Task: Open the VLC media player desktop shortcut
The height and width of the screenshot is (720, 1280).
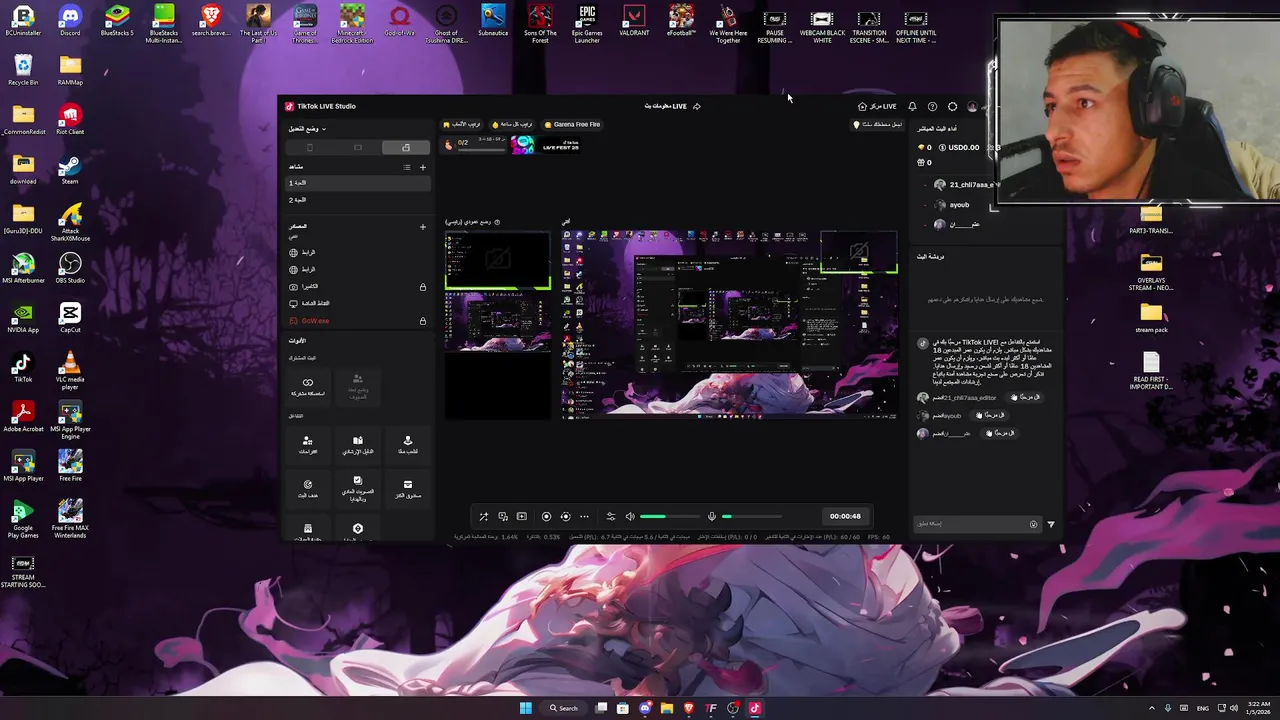Action: [x=70, y=369]
